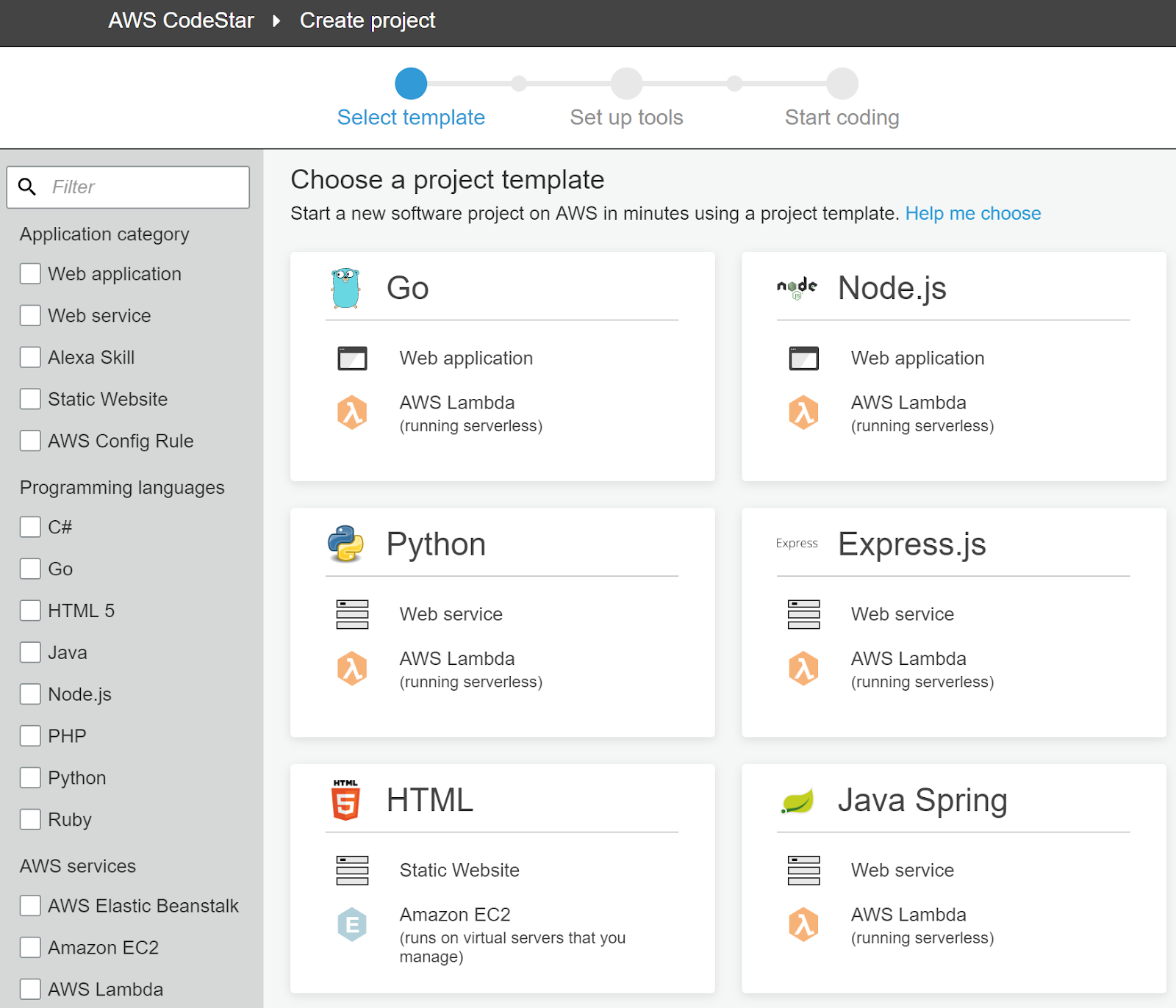Open the Help me choose link
Viewport: 1176px width, 1008px height.
[x=973, y=213]
